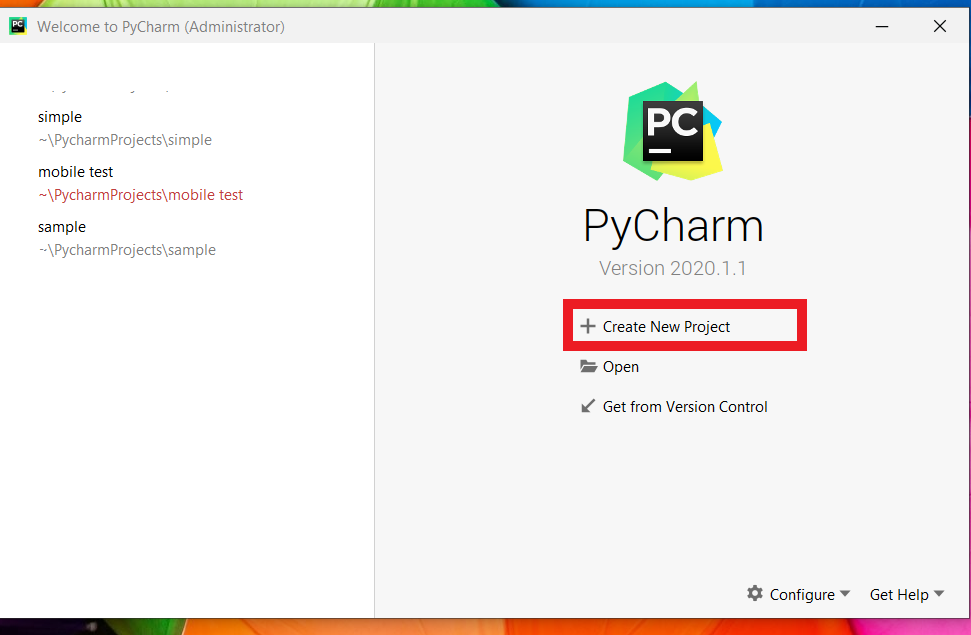Open the recent project named simple
971x635 pixels.
pos(60,117)
